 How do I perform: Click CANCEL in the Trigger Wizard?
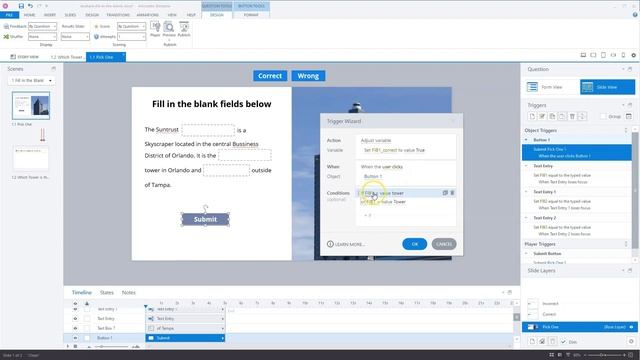coord(444,244)
